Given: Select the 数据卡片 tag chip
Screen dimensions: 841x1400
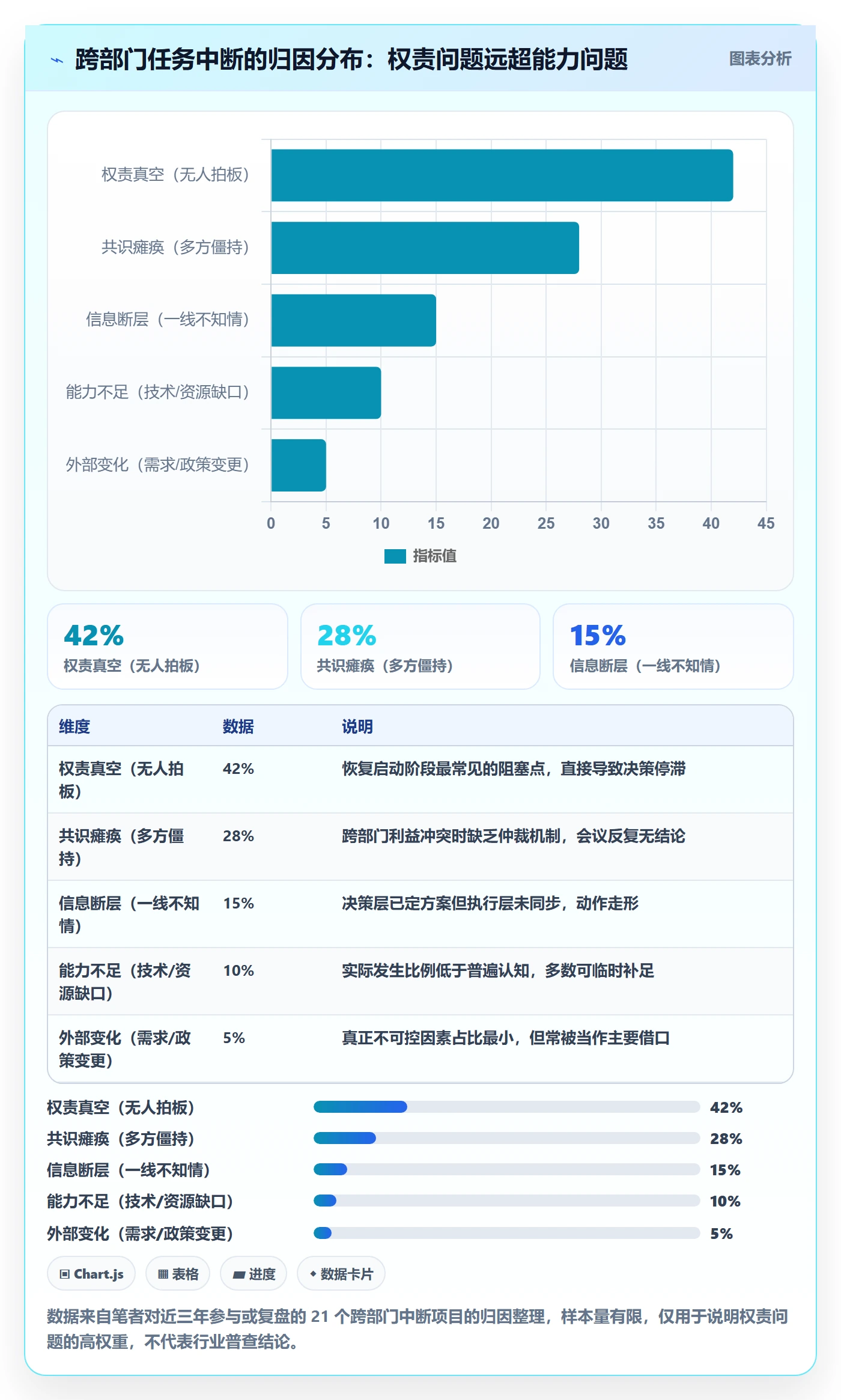Looking at the screenshot, I should (x=341, y=1273).
